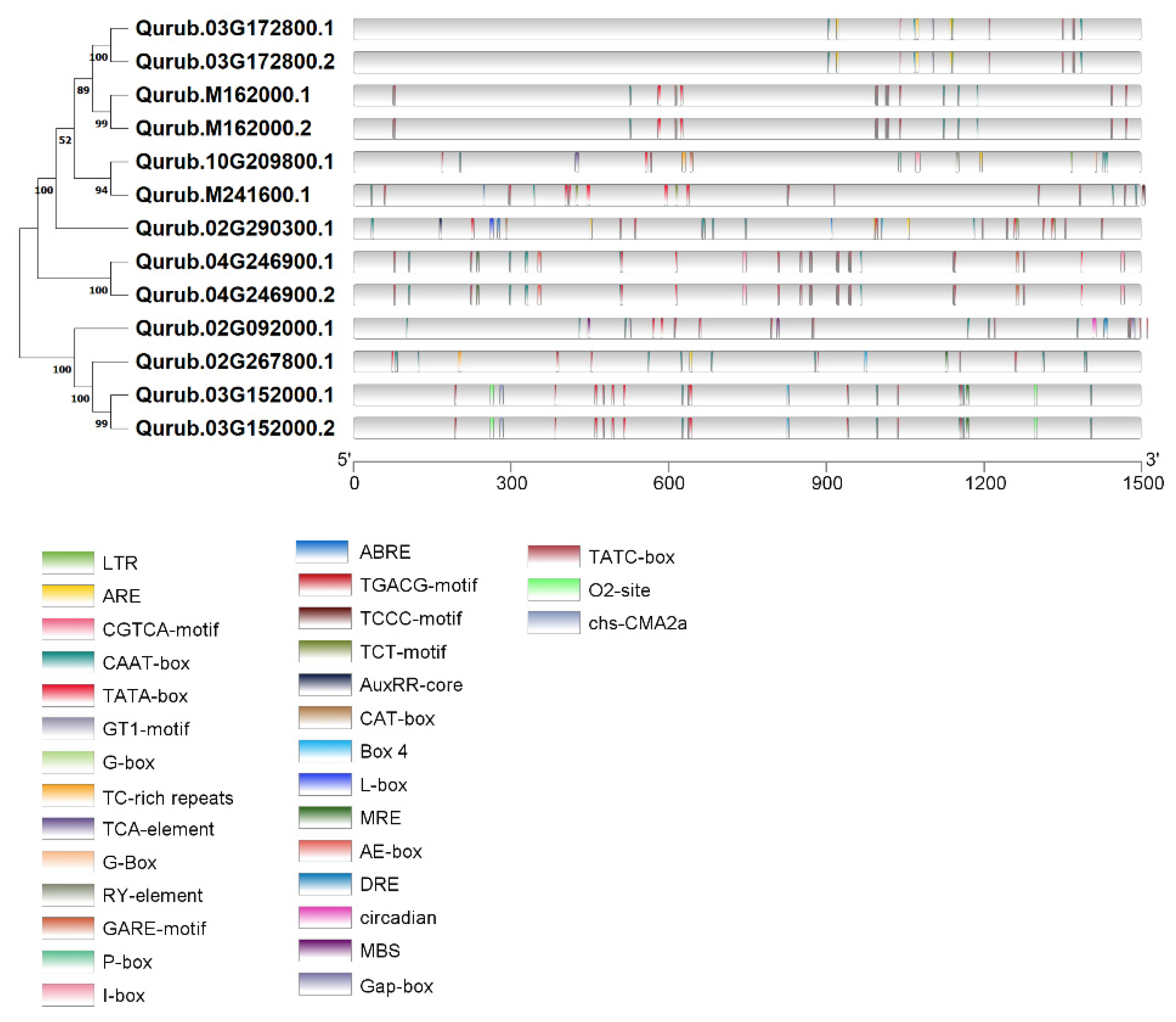Screen dimensions: 1176x1022
Task: Click the CAAT-box teal legend swatch
Action: pyautogui.click(x=68, y=662)
